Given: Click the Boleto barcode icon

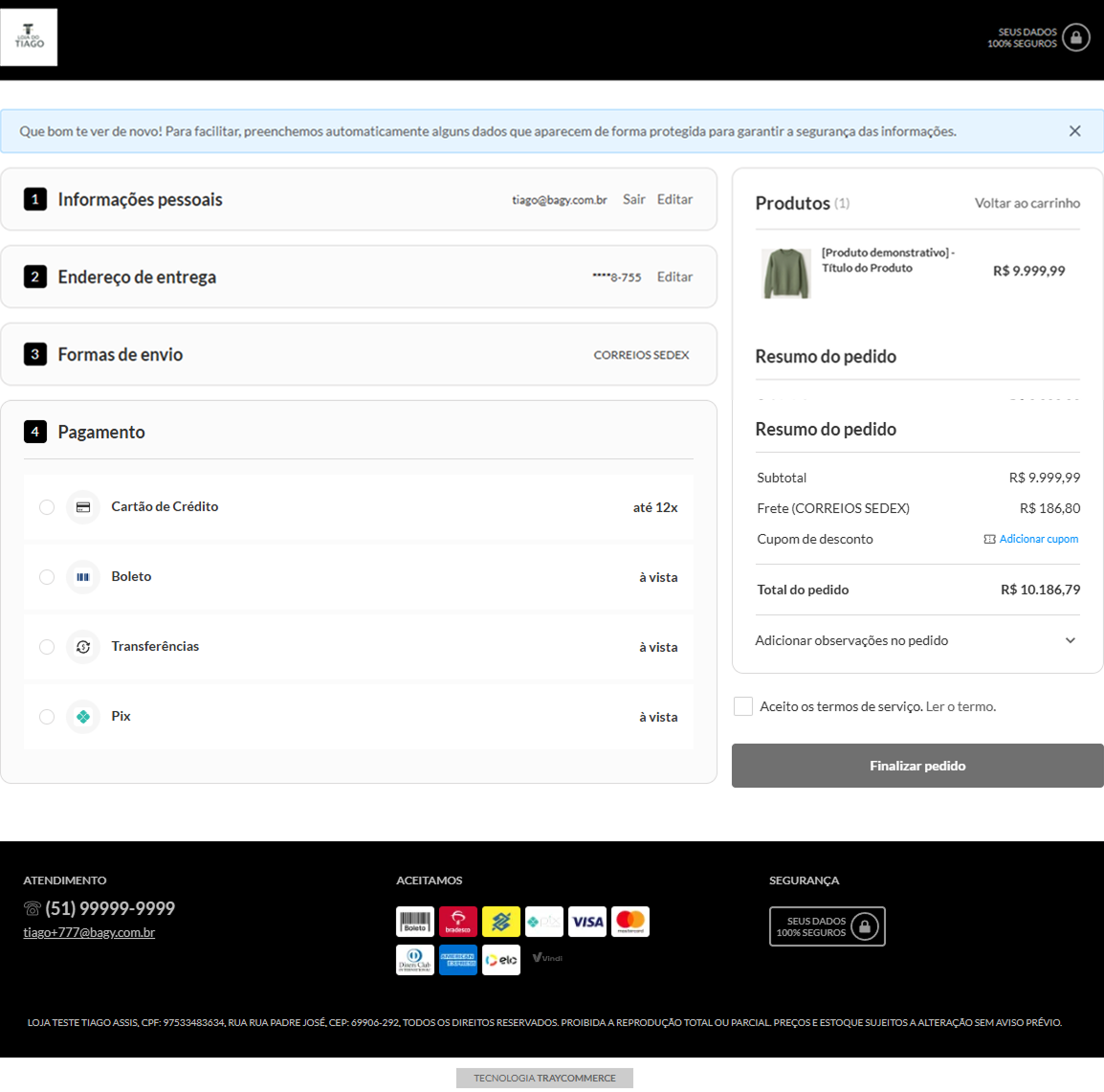Looking at the screenshot, I should pos(83,577).
